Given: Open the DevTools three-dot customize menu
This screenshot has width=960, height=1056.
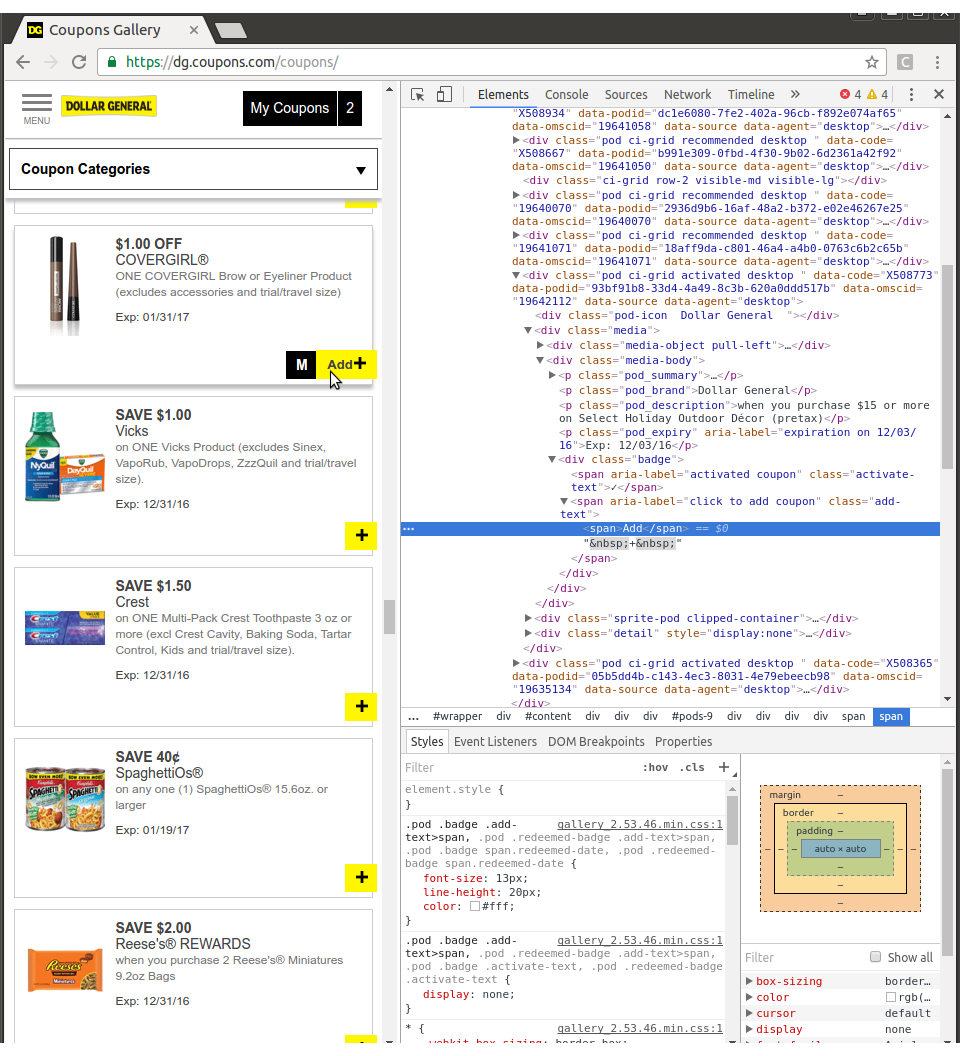Looking at the screenshot, I should pyautogui.click(x=911, y=94).
